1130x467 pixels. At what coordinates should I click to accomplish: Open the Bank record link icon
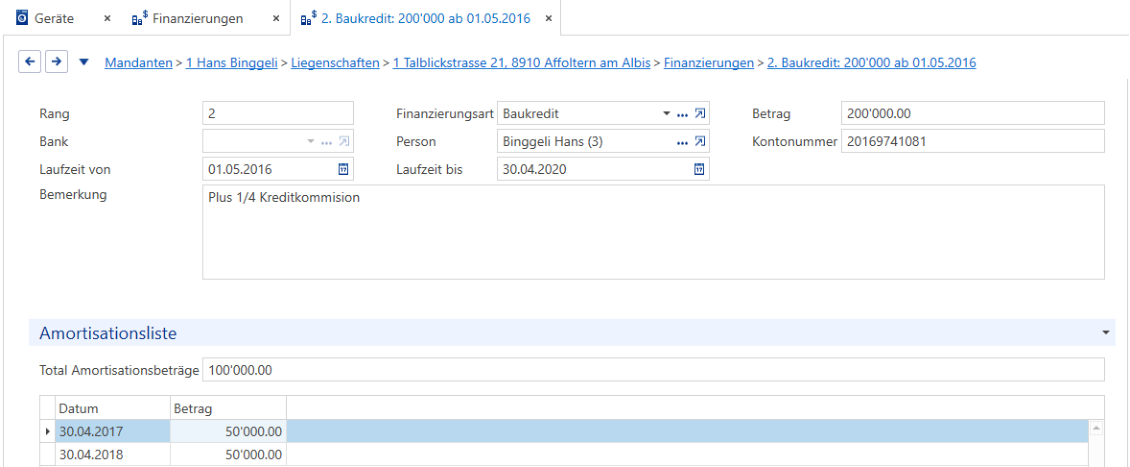pos(344,141)
